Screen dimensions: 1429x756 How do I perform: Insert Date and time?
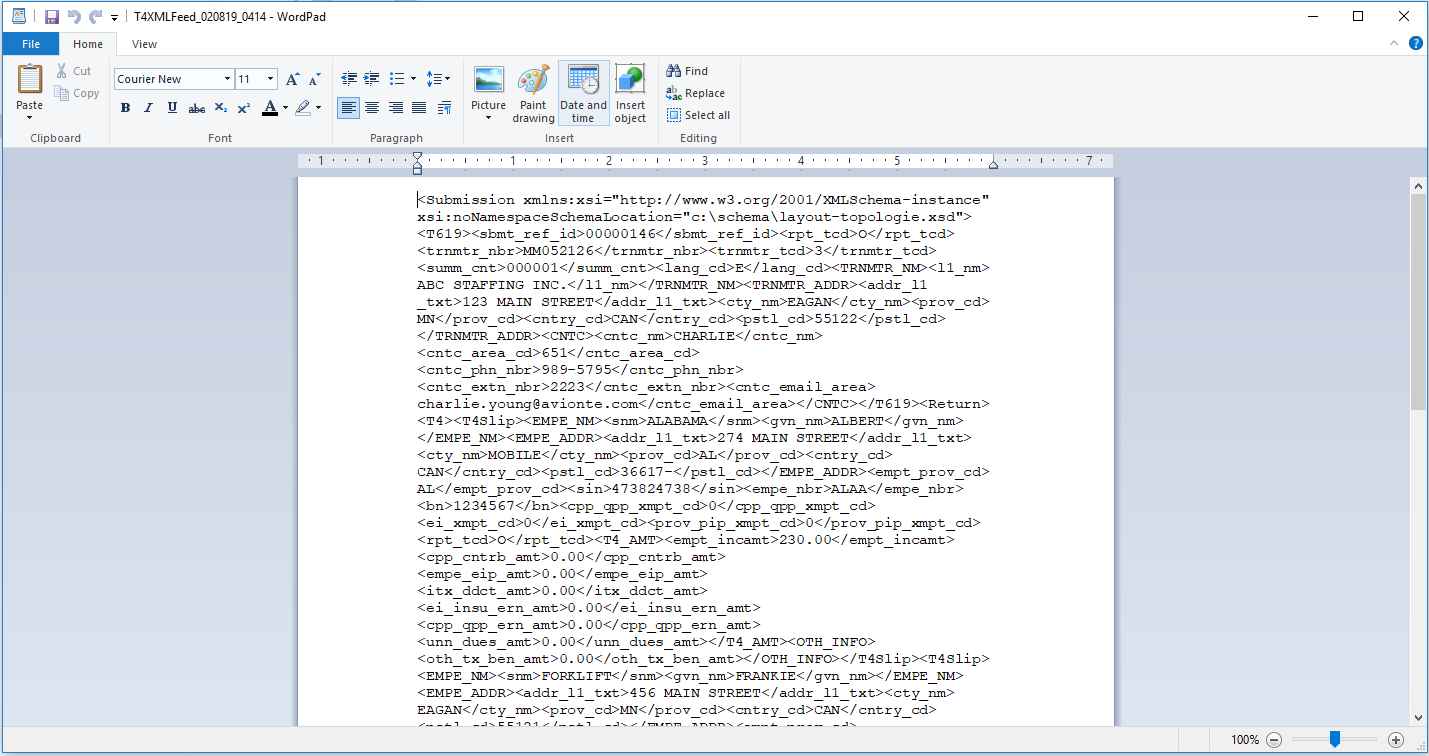583,94
